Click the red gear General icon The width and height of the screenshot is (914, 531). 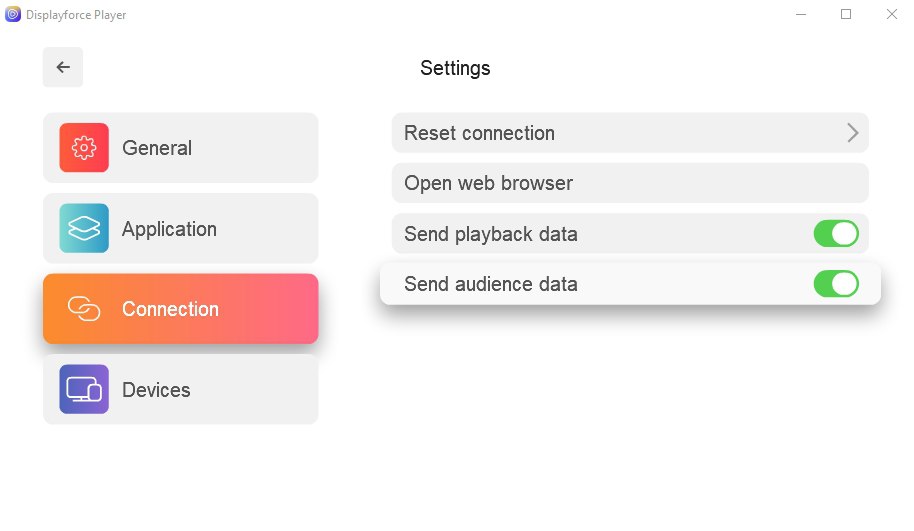(x=84, y=148)
